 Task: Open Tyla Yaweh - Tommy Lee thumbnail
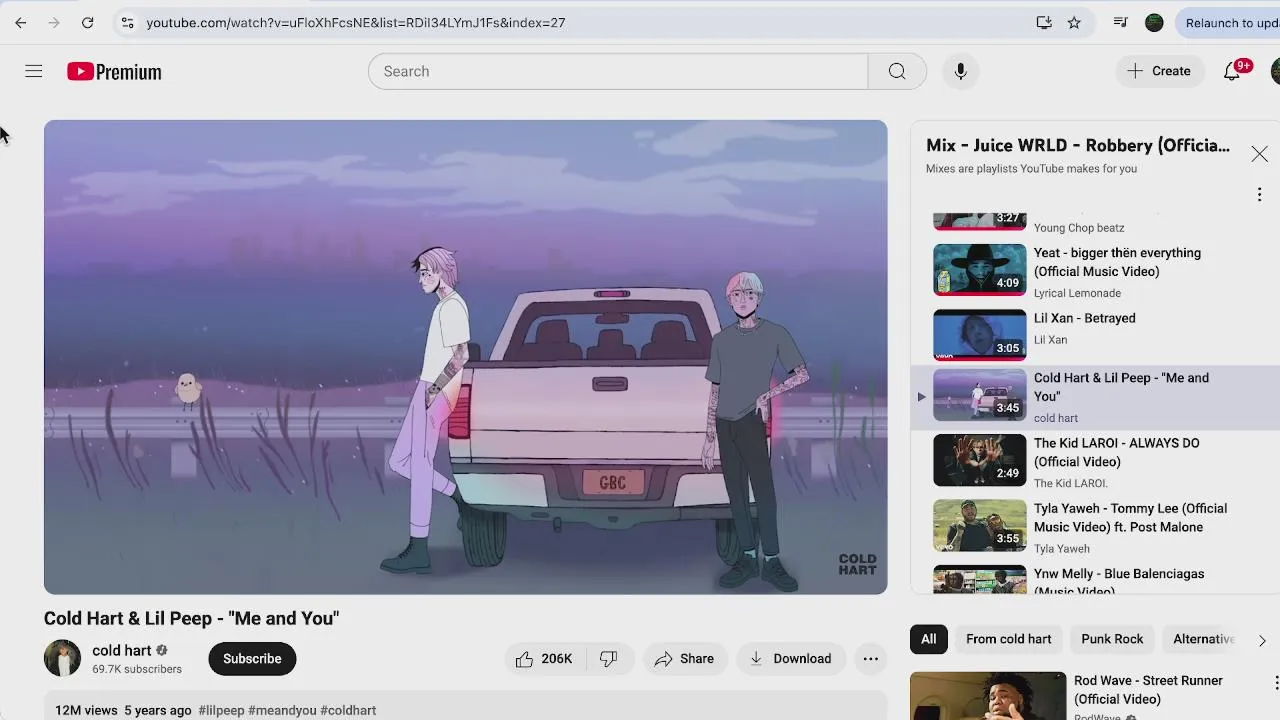pos(980,525)
